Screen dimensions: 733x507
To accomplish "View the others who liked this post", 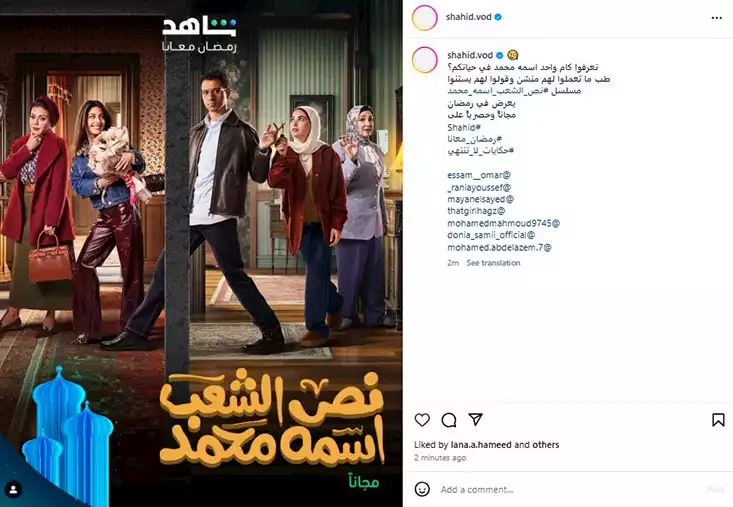I will (x=545, y=444).
